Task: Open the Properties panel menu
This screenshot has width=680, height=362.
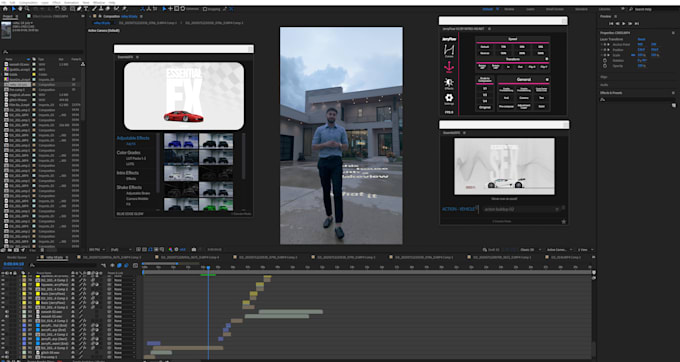Action: tap(673, 33)
